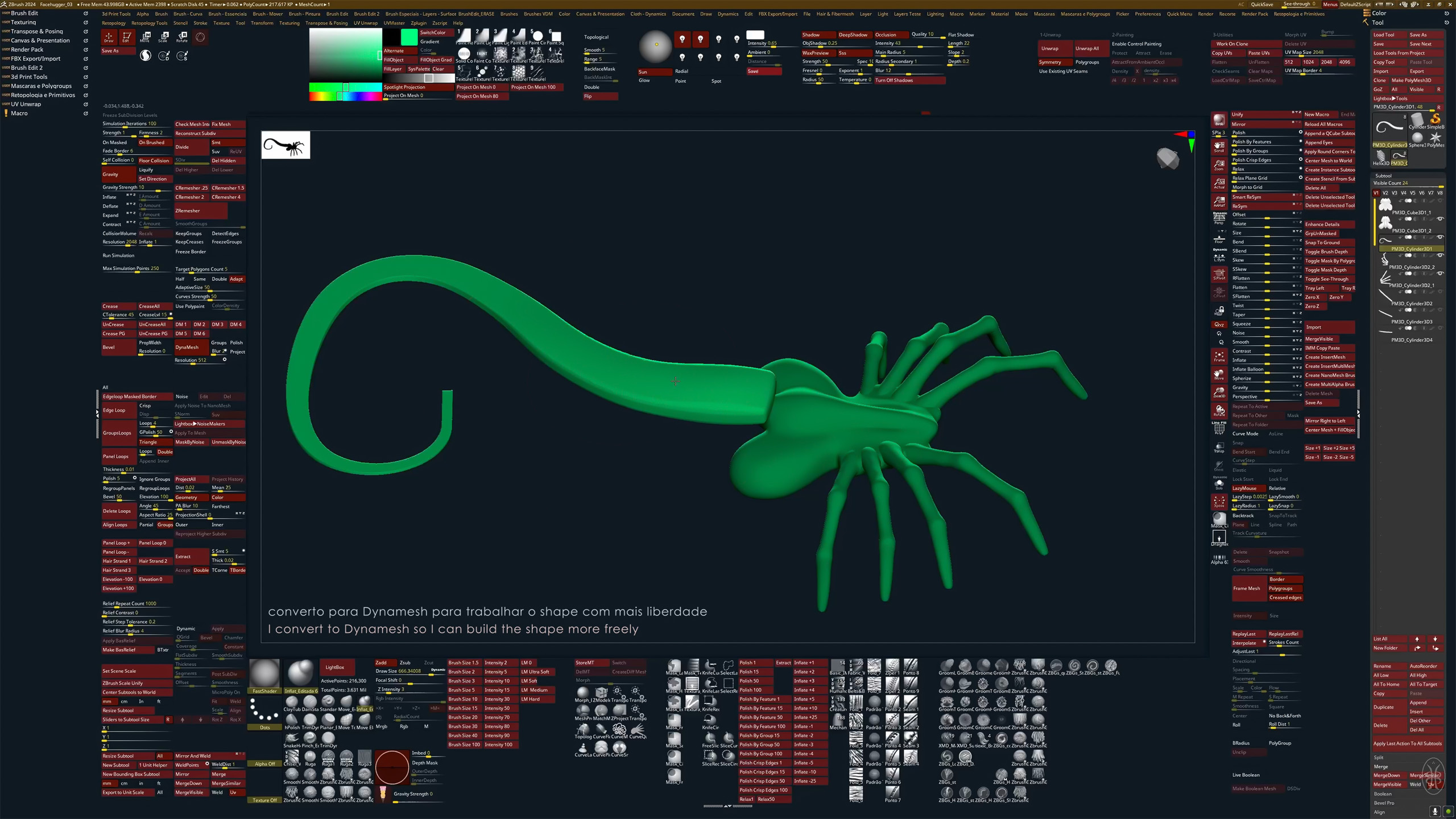Image resolution: width=1456 pixels, height=819 pixels.
Task: Select the V2 subtool visibility set tab
Action: tap(1385, 193)
